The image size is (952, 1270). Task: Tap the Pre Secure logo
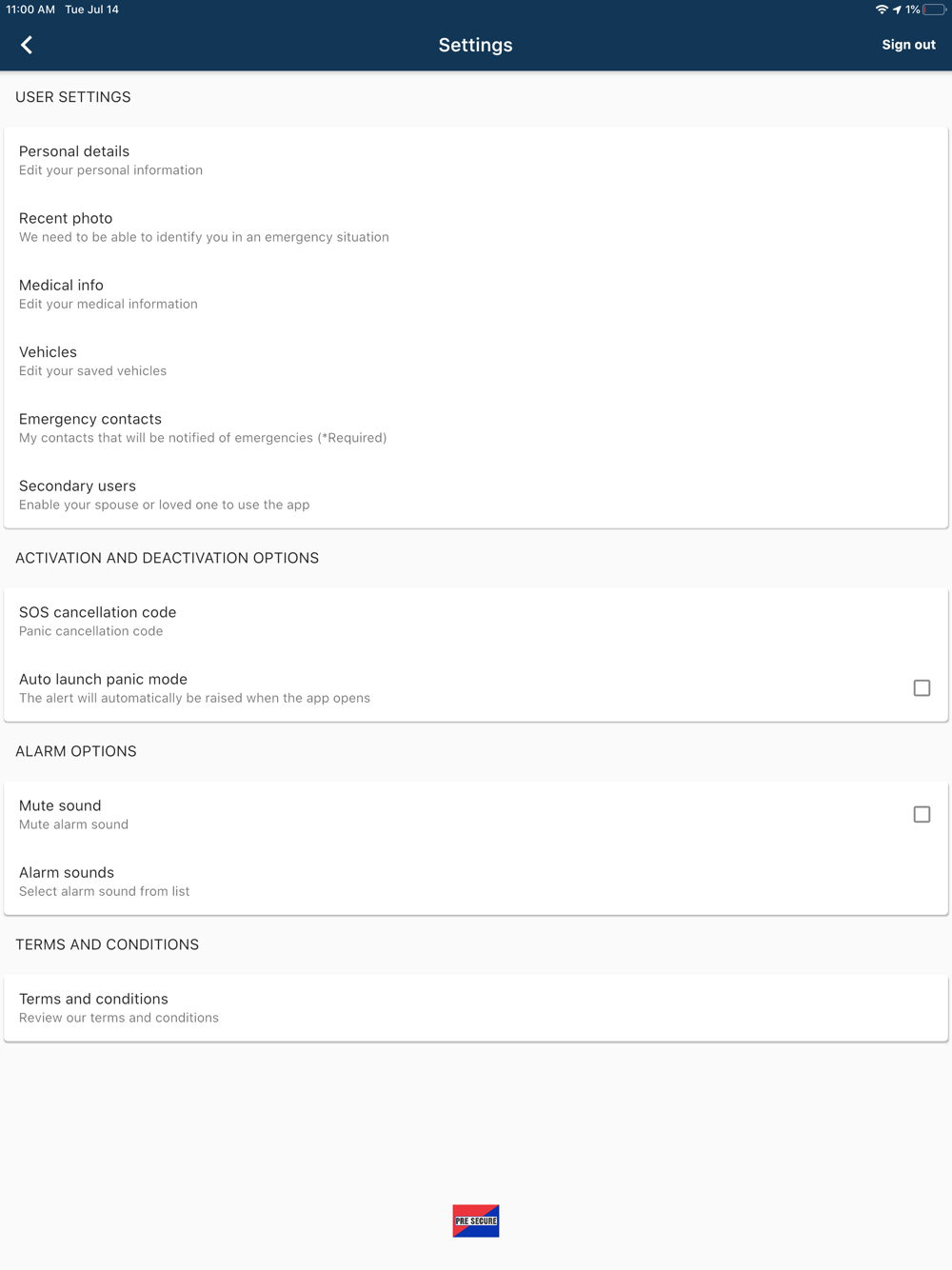[x=476, y=1220]
